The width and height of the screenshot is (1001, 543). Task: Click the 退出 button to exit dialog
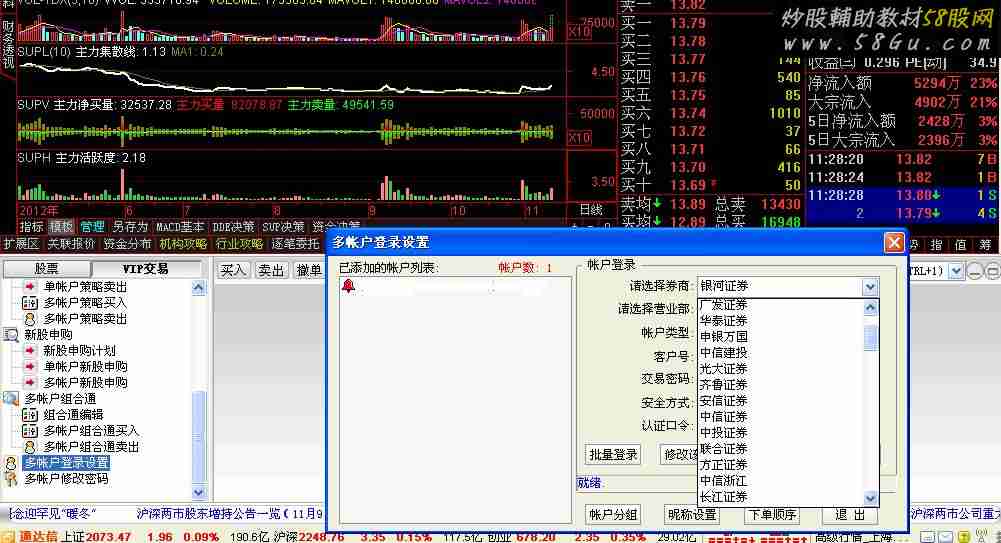point(850,515)
